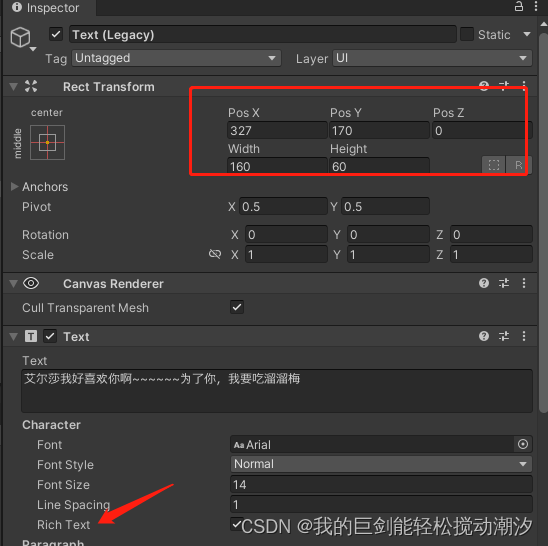
Task: Toggle the Text (Legacy) active checkbox
Action: pos(56,35)
